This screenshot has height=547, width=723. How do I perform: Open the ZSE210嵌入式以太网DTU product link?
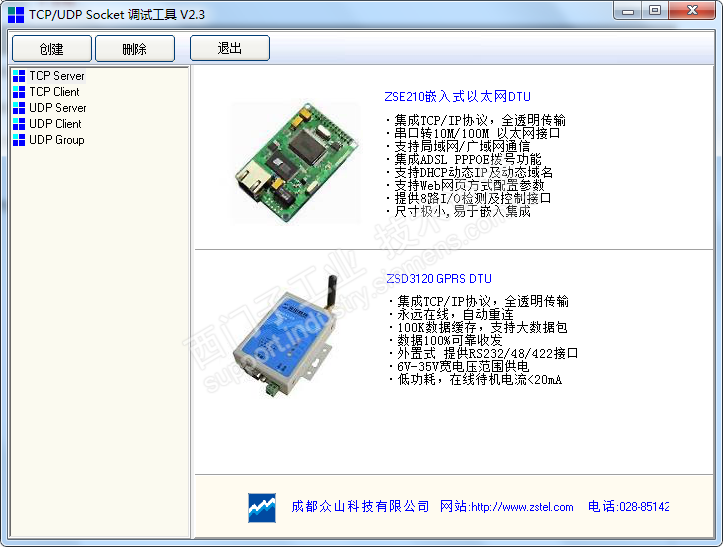(x=457, y=96)
